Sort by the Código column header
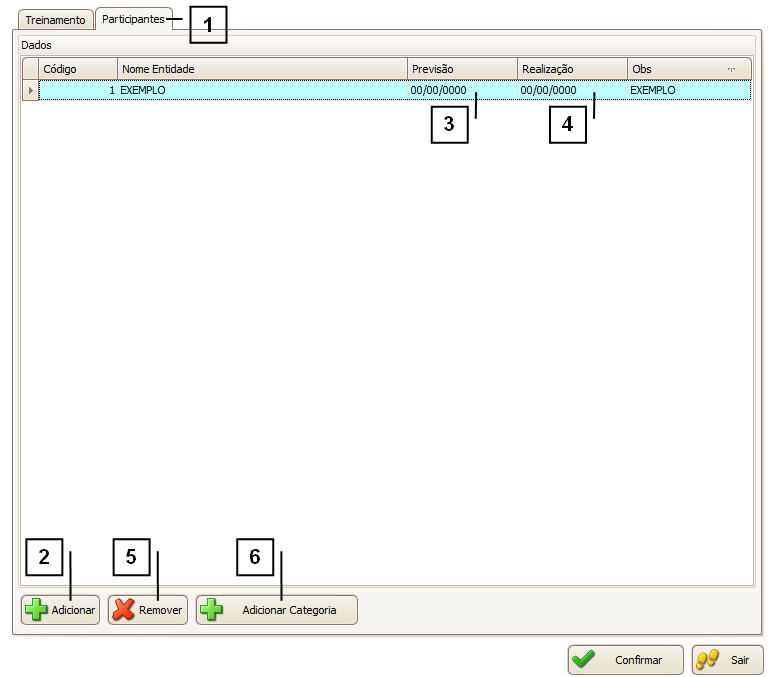770x677 pixels. 78,69
